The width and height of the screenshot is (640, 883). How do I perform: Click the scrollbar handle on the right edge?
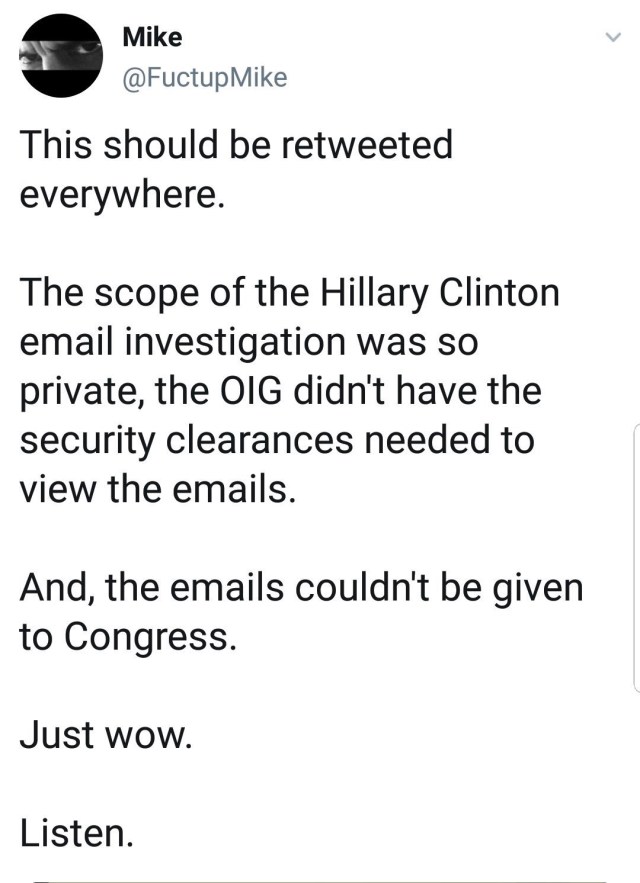pyautogui.click(x=635, y=556)
